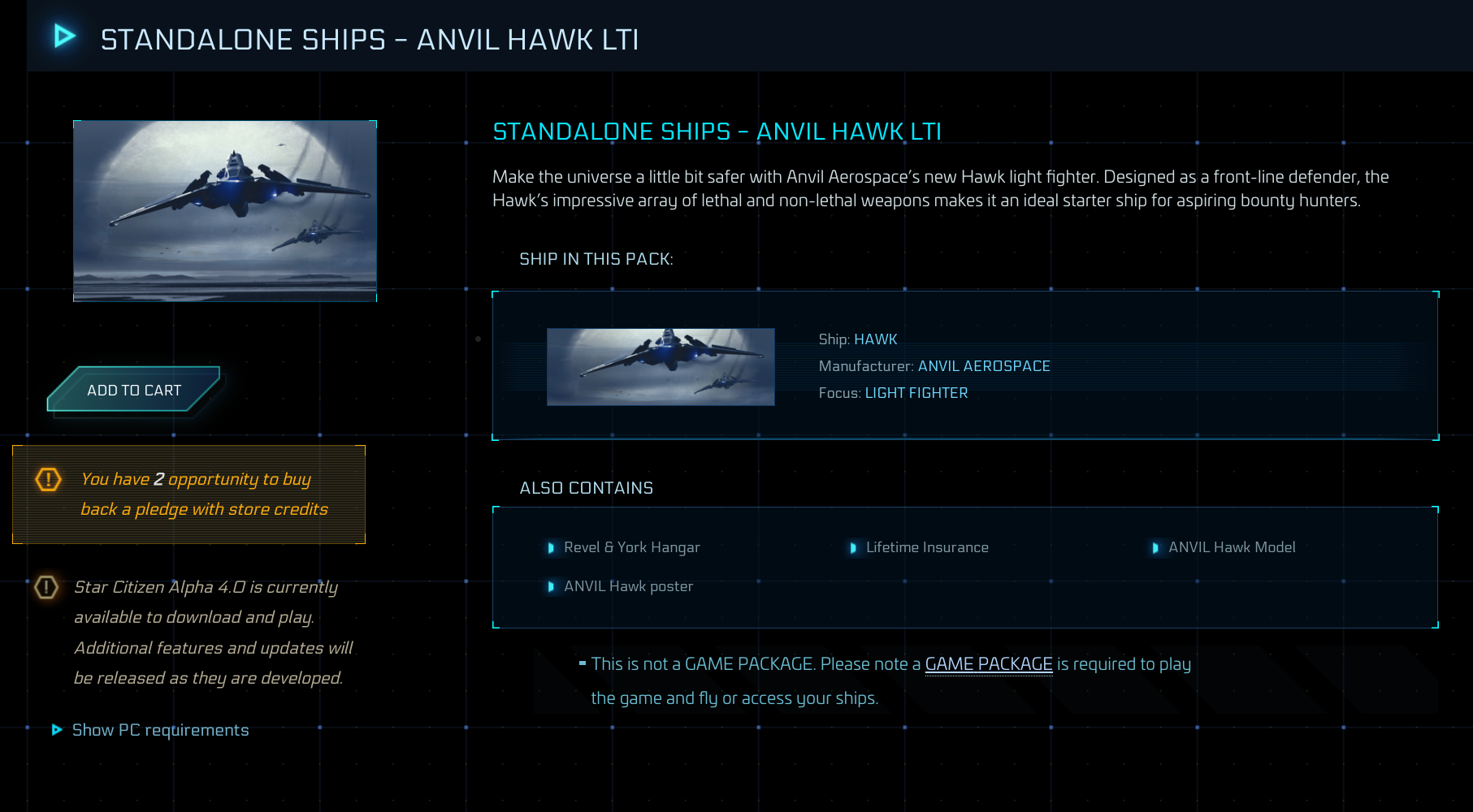This screenshot has width=1473, height=812.
Task: Add the Anvil Hawk LTI to cart
Action: click(132, 390)
